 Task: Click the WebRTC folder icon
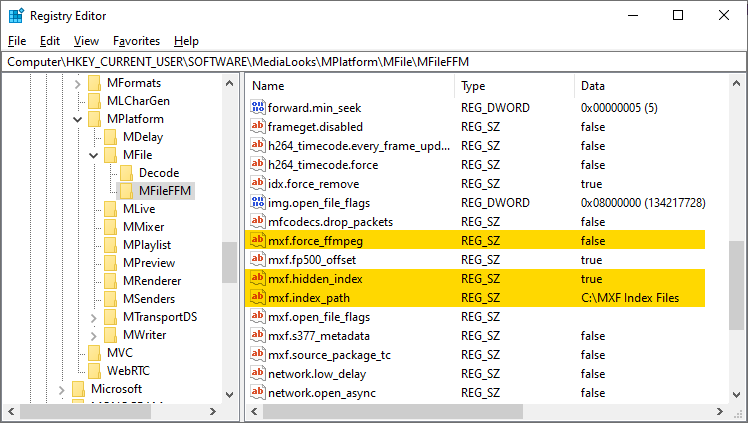(x=94, y=371)
